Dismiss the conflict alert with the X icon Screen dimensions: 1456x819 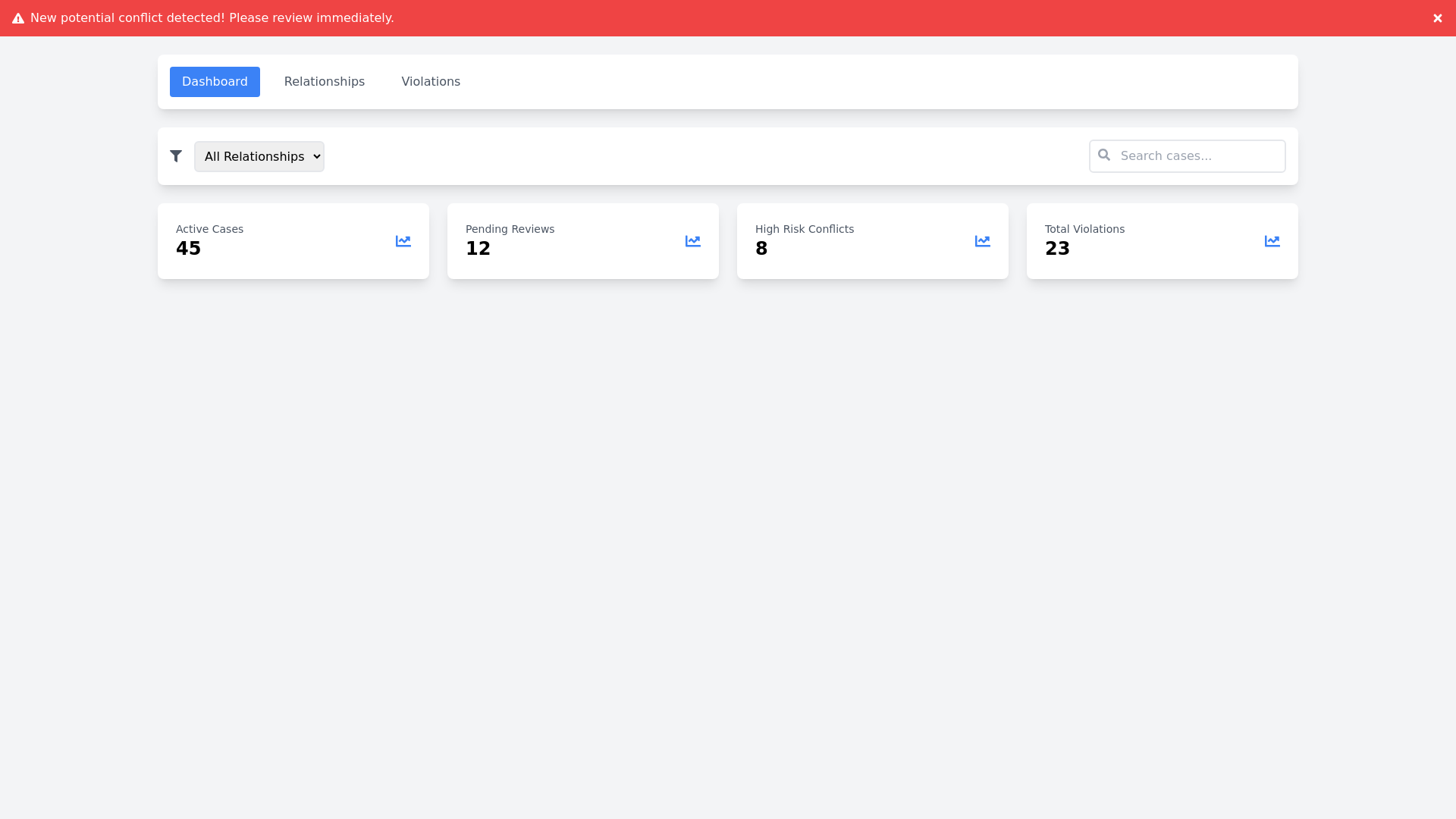click(1437, 18)
